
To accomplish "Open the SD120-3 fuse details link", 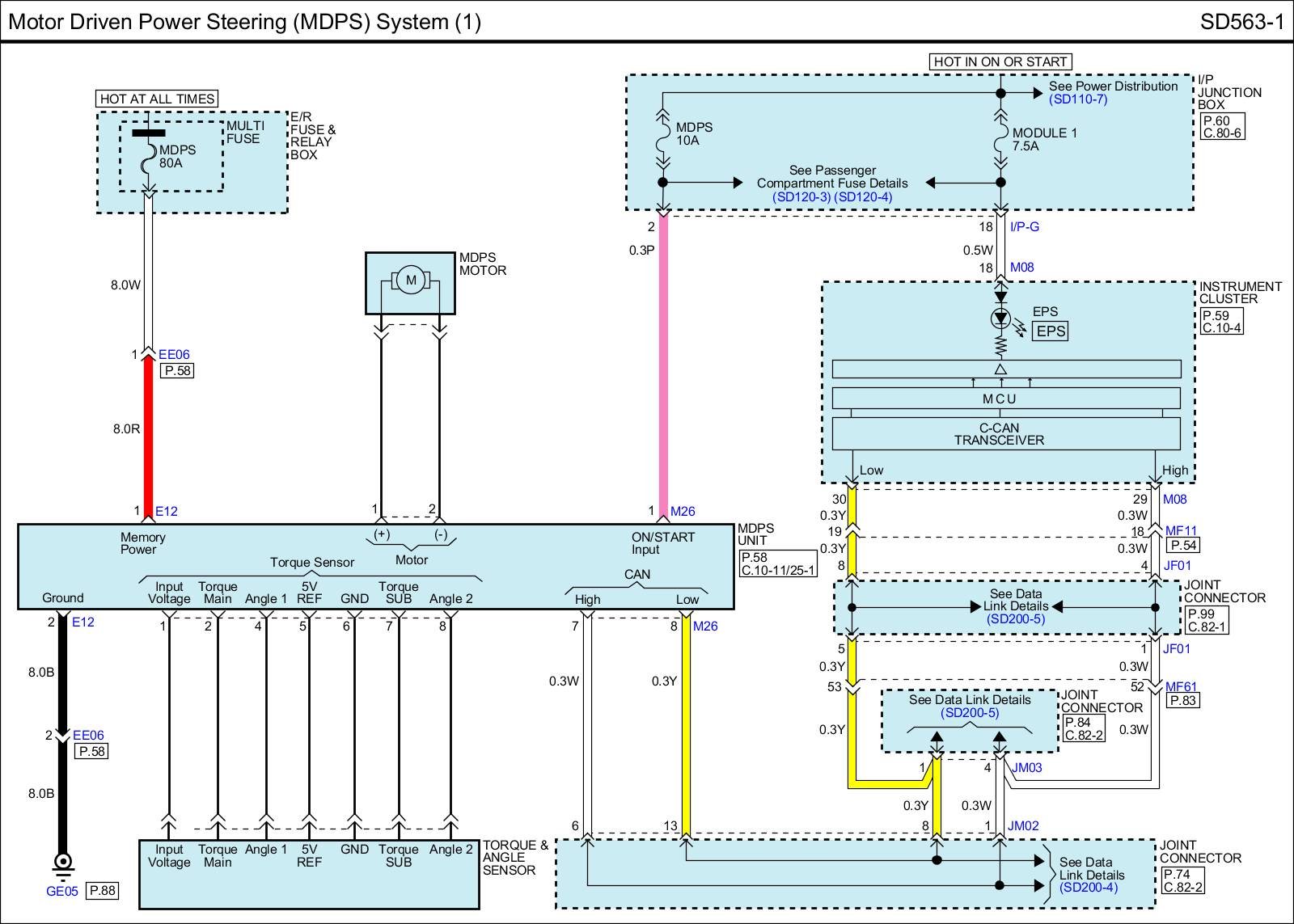I will pyautogui.click(x=801, y=196).
